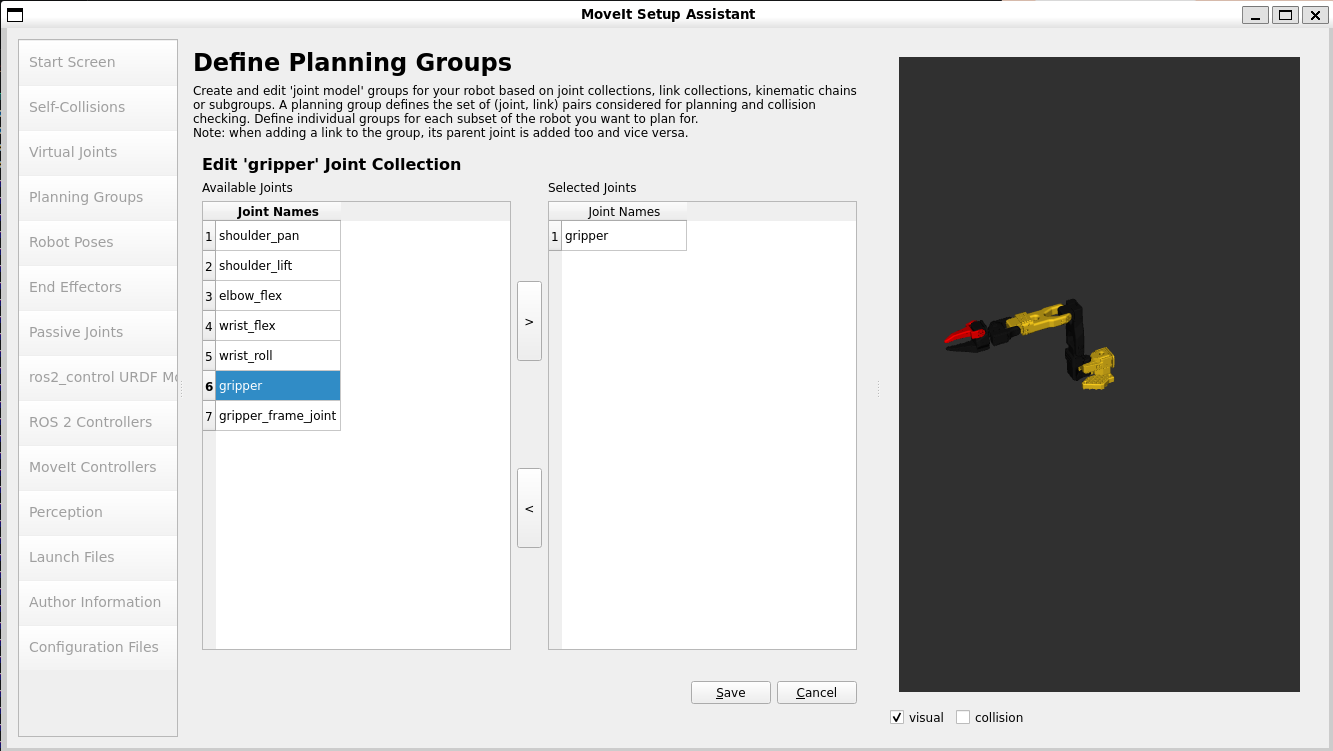This screenshot has height=751, width=1333.
Task: Select shoulder_pan in Available Joints
Action: click(x=278, y=236)
